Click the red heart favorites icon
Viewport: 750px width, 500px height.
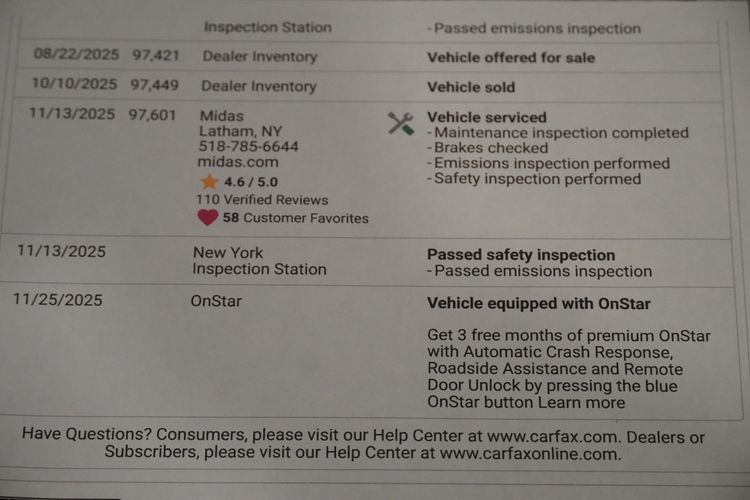tap(207, 217)
